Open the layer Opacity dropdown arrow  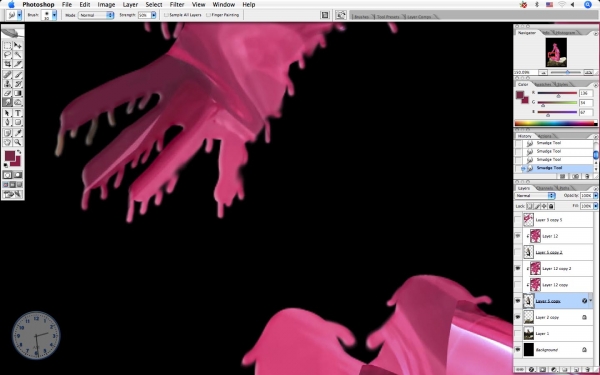(x=595, y=196)
